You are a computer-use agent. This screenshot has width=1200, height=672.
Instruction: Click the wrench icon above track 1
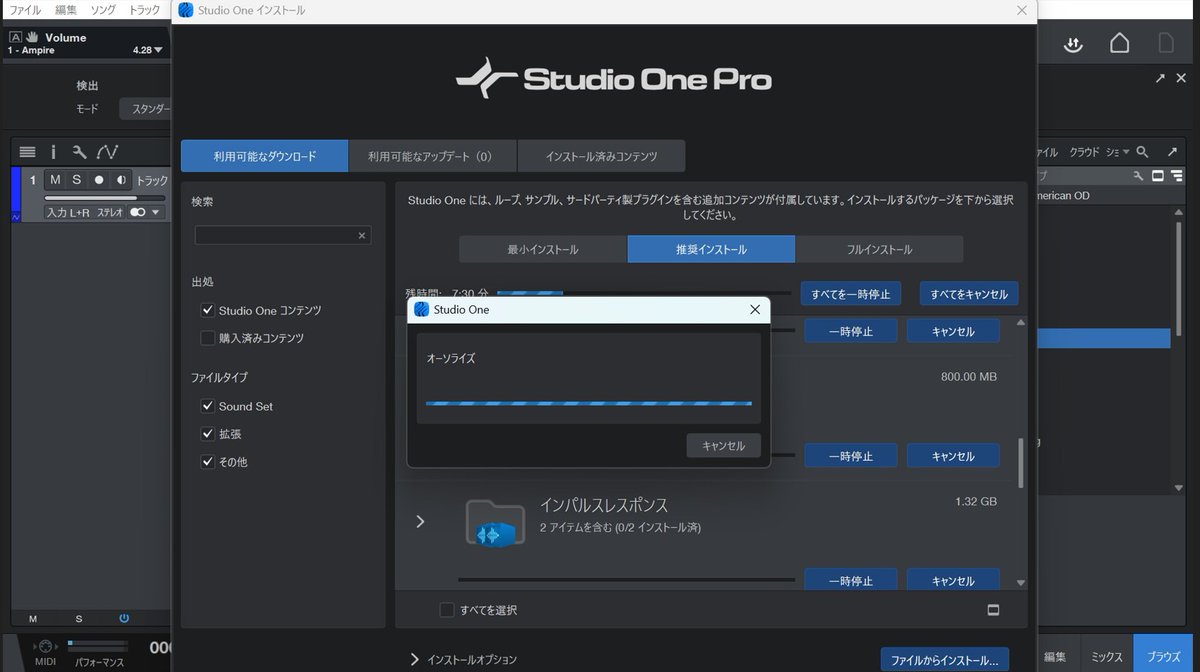tap(79, 152)
